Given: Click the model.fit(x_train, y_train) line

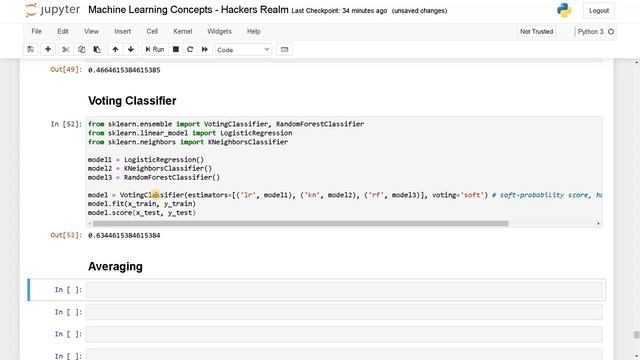Looking at the screenshot, I should [x=142, y=204].
